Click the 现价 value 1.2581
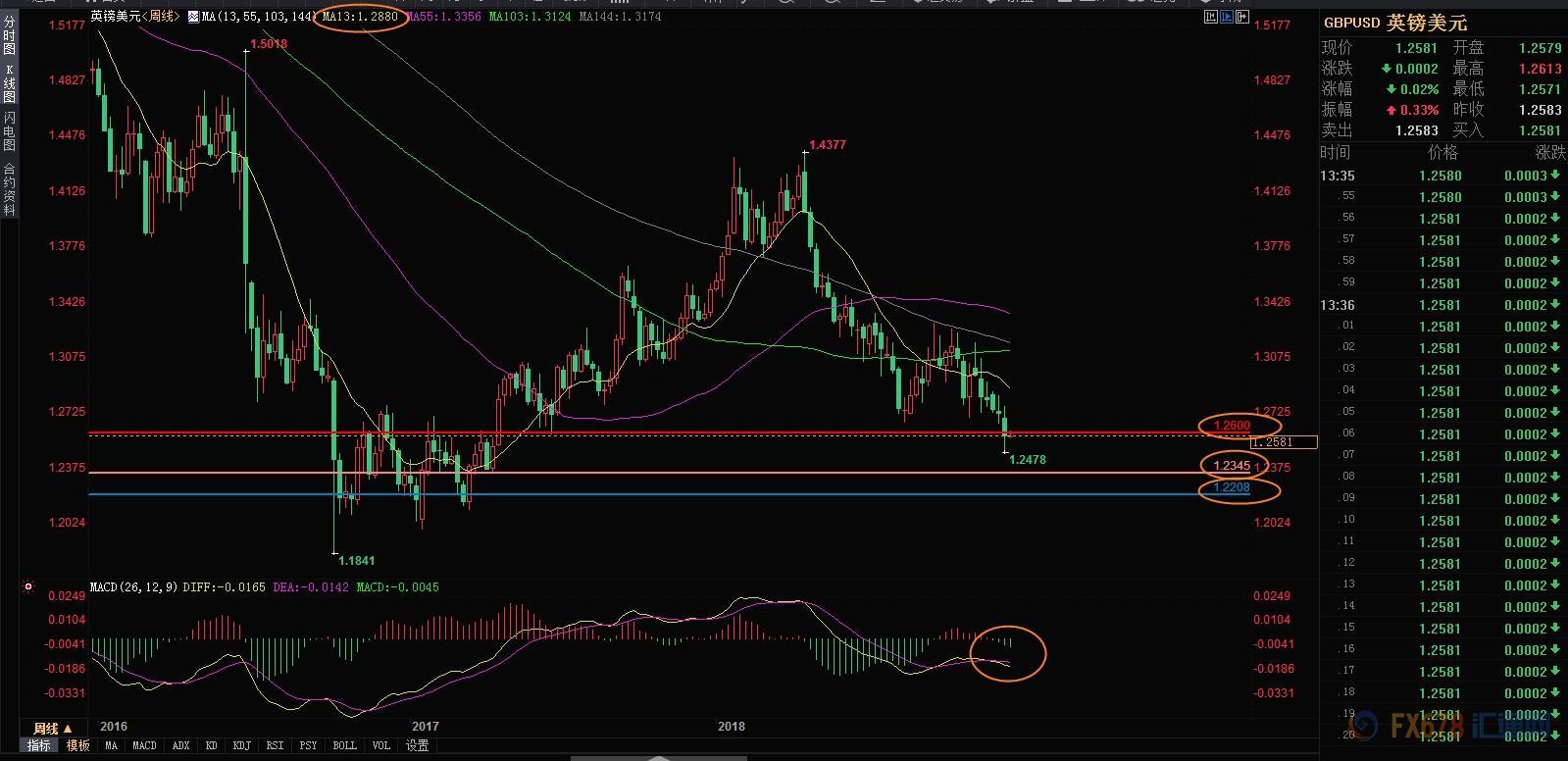 tap(1416, 48)
